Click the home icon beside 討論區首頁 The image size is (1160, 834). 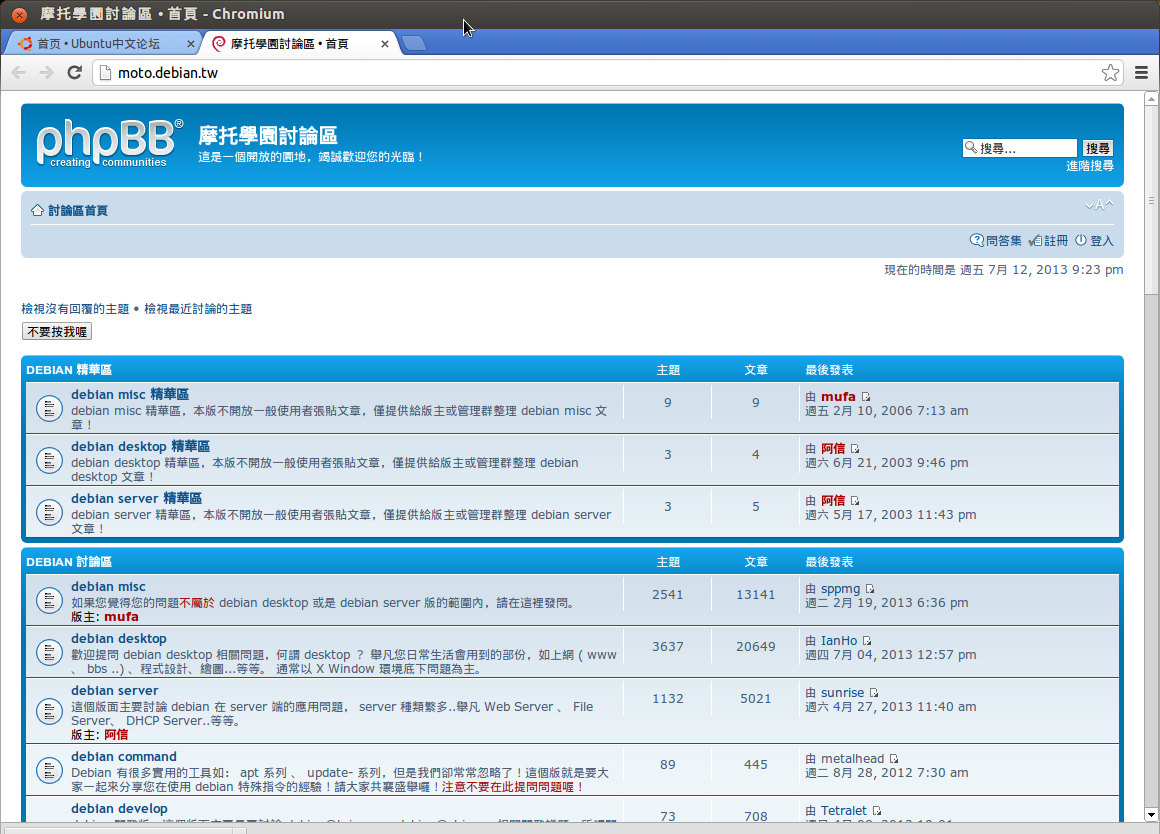click(x=37, y=210)
